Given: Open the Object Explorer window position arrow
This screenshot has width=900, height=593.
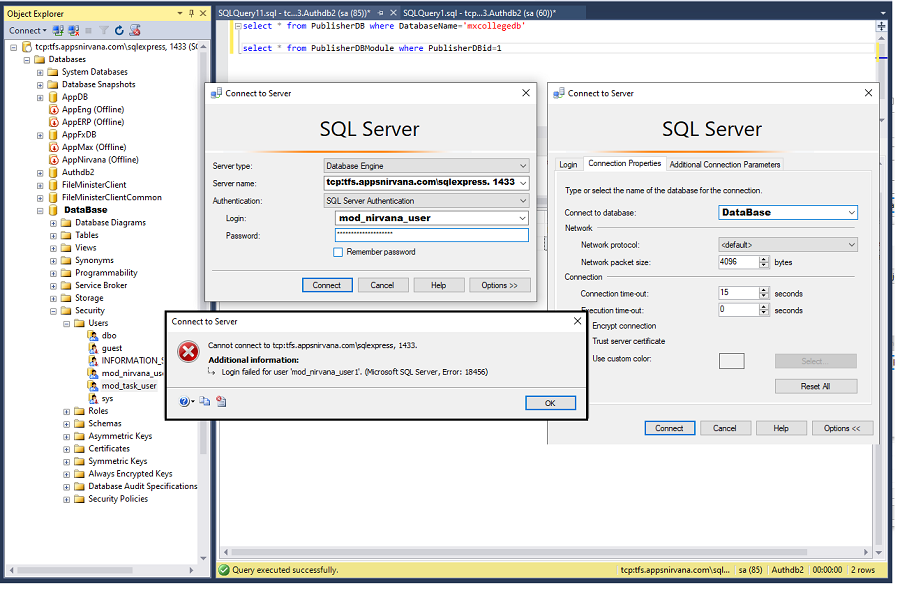Looking at the screenshot, I should click(x=180, y=13).
